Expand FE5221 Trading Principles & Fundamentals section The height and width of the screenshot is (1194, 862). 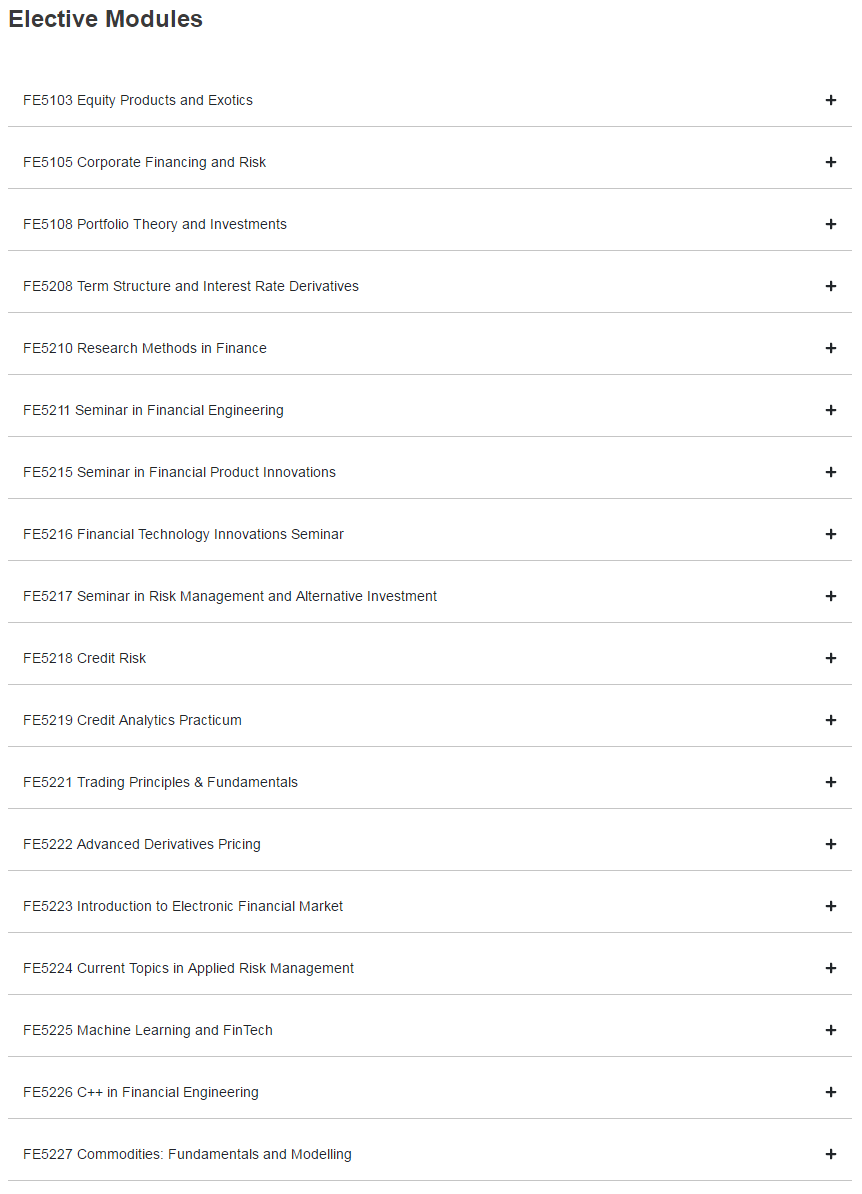coord(429,782)
